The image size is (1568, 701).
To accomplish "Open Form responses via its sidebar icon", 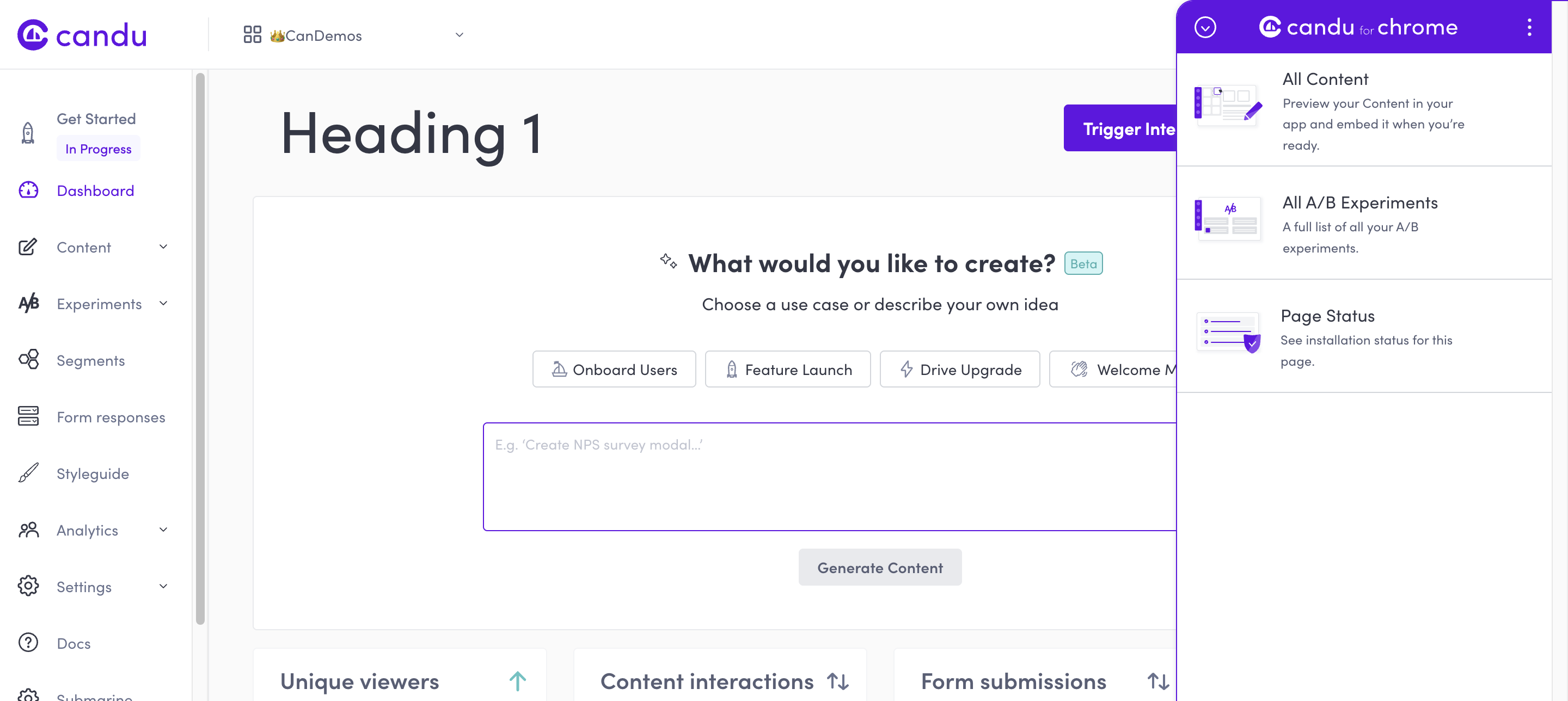I will [28, 417].
